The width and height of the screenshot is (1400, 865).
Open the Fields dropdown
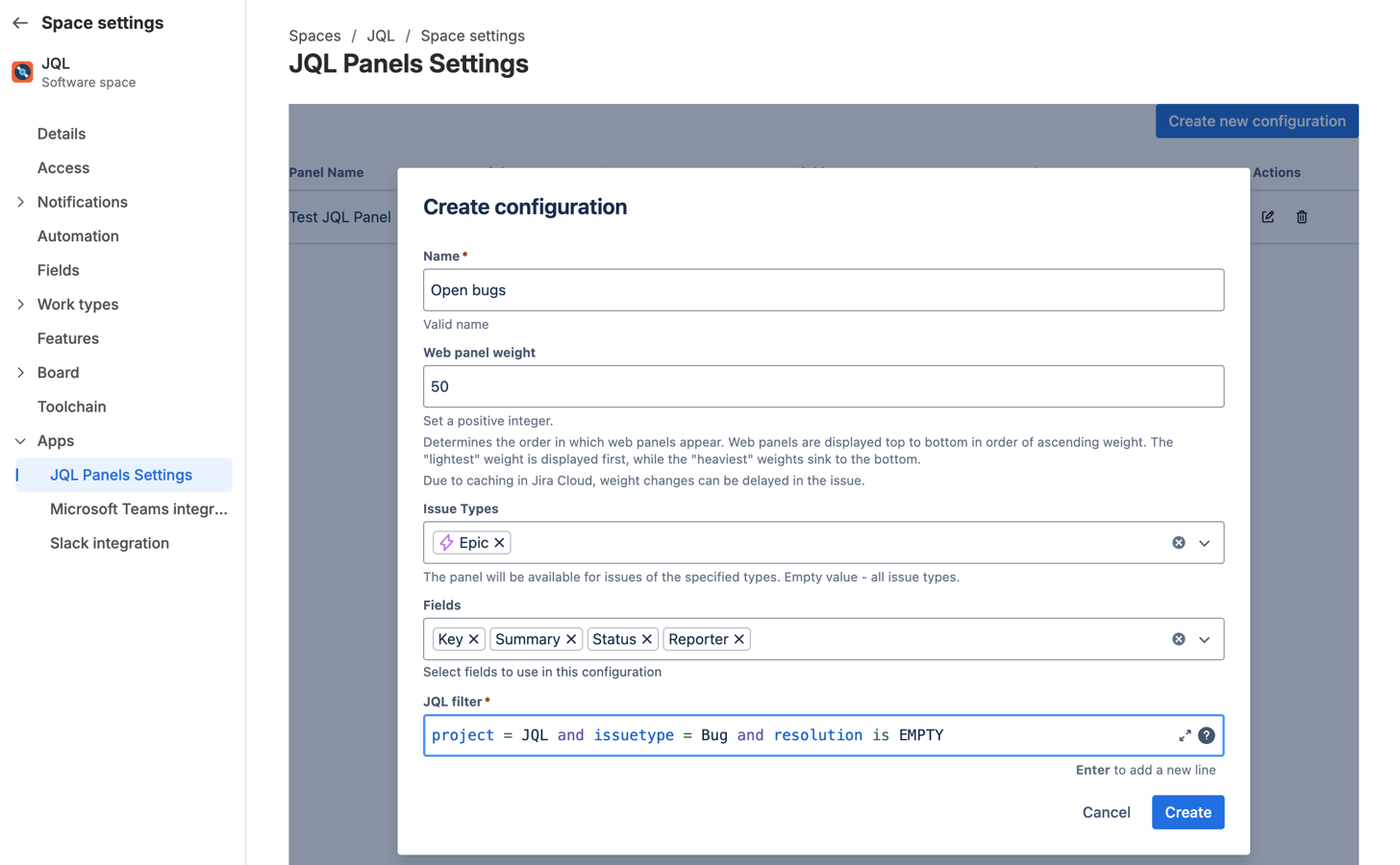(1204, 639)
